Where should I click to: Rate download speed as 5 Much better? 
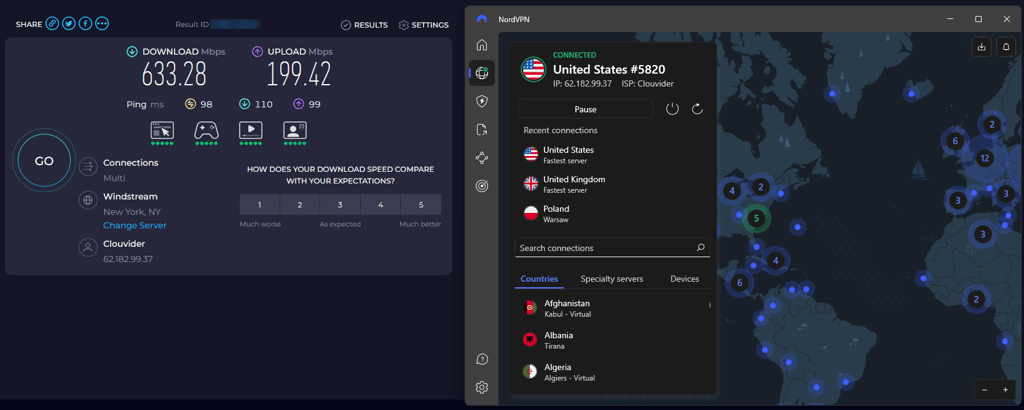click(421, 204)
